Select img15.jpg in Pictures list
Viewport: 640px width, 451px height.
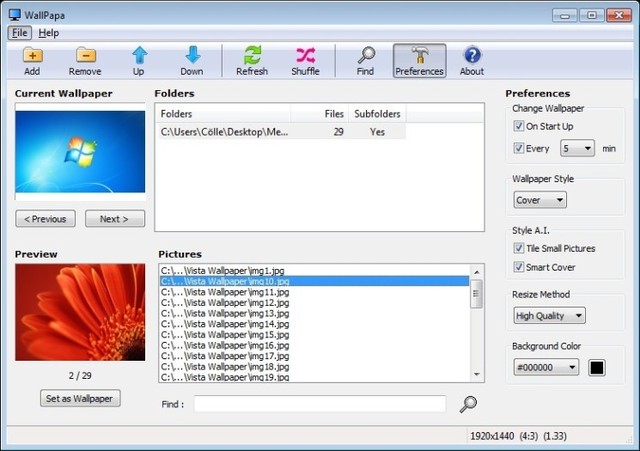[x=314, y=334]
